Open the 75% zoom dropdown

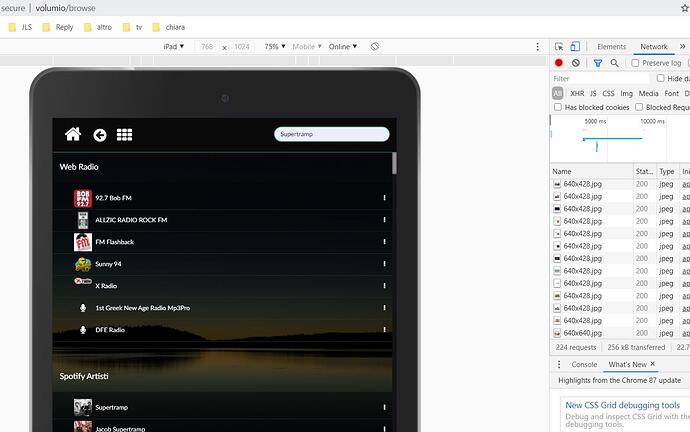pos(275,46)
